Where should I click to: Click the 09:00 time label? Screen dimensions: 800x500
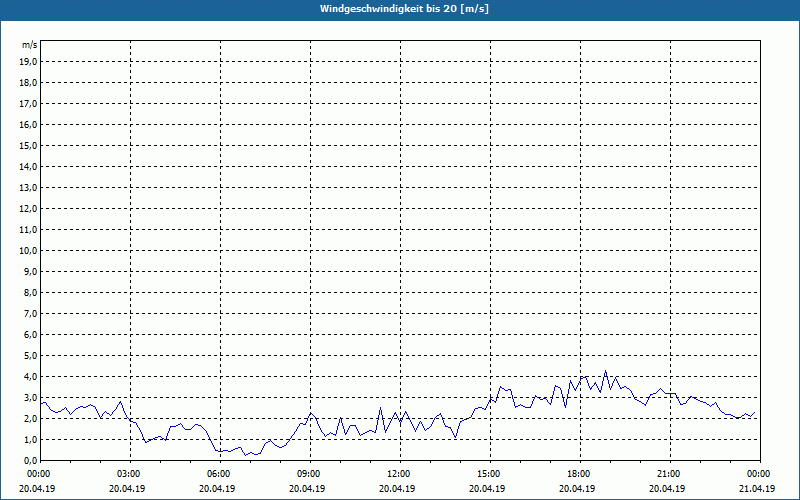point(311,474)
